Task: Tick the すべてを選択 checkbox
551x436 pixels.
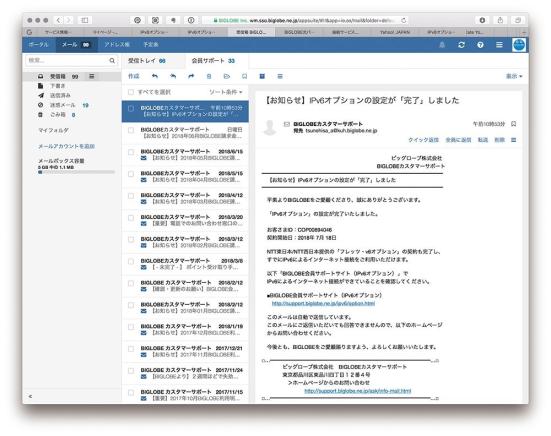Action: (131, 92)
